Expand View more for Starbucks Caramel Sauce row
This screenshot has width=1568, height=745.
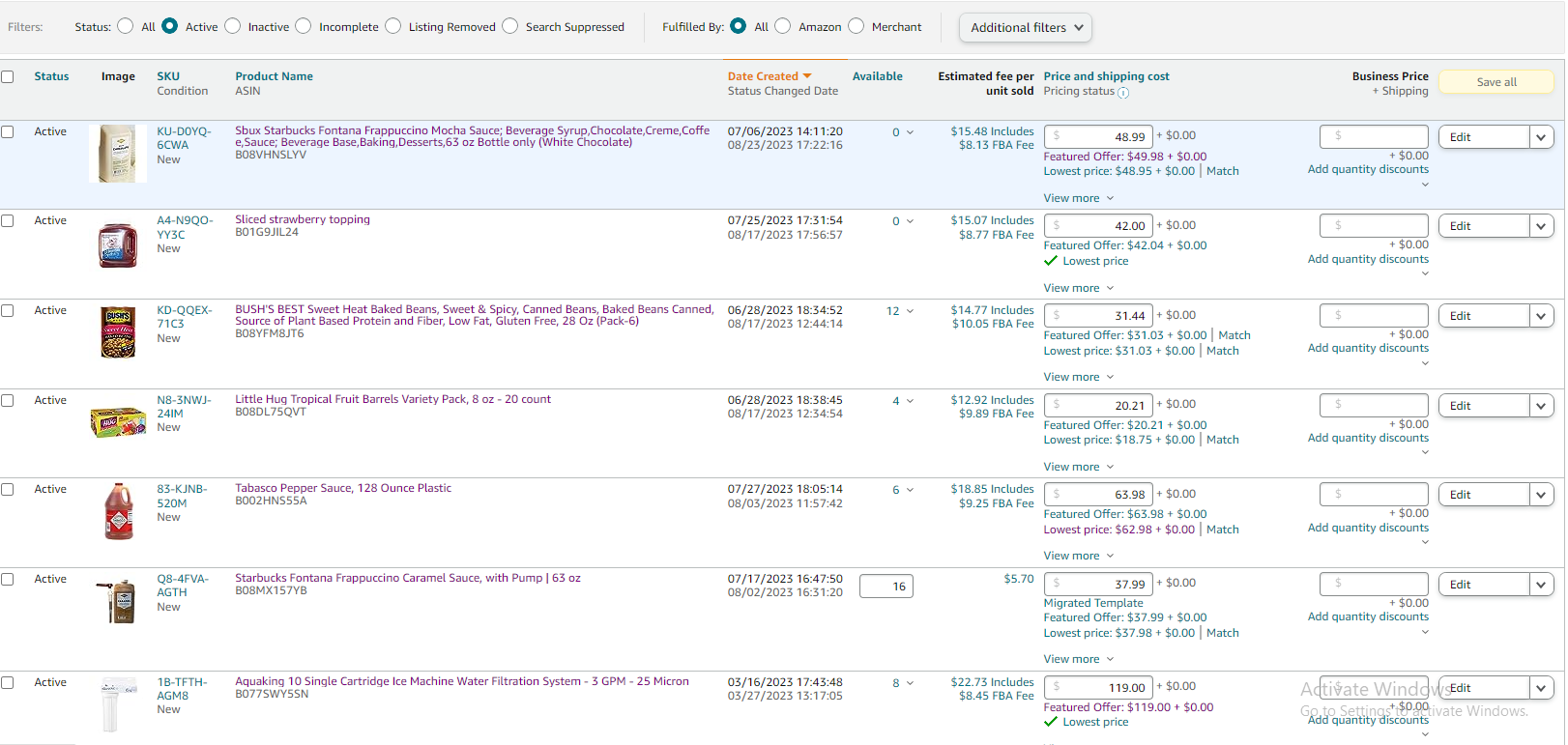pos(1078,659)
